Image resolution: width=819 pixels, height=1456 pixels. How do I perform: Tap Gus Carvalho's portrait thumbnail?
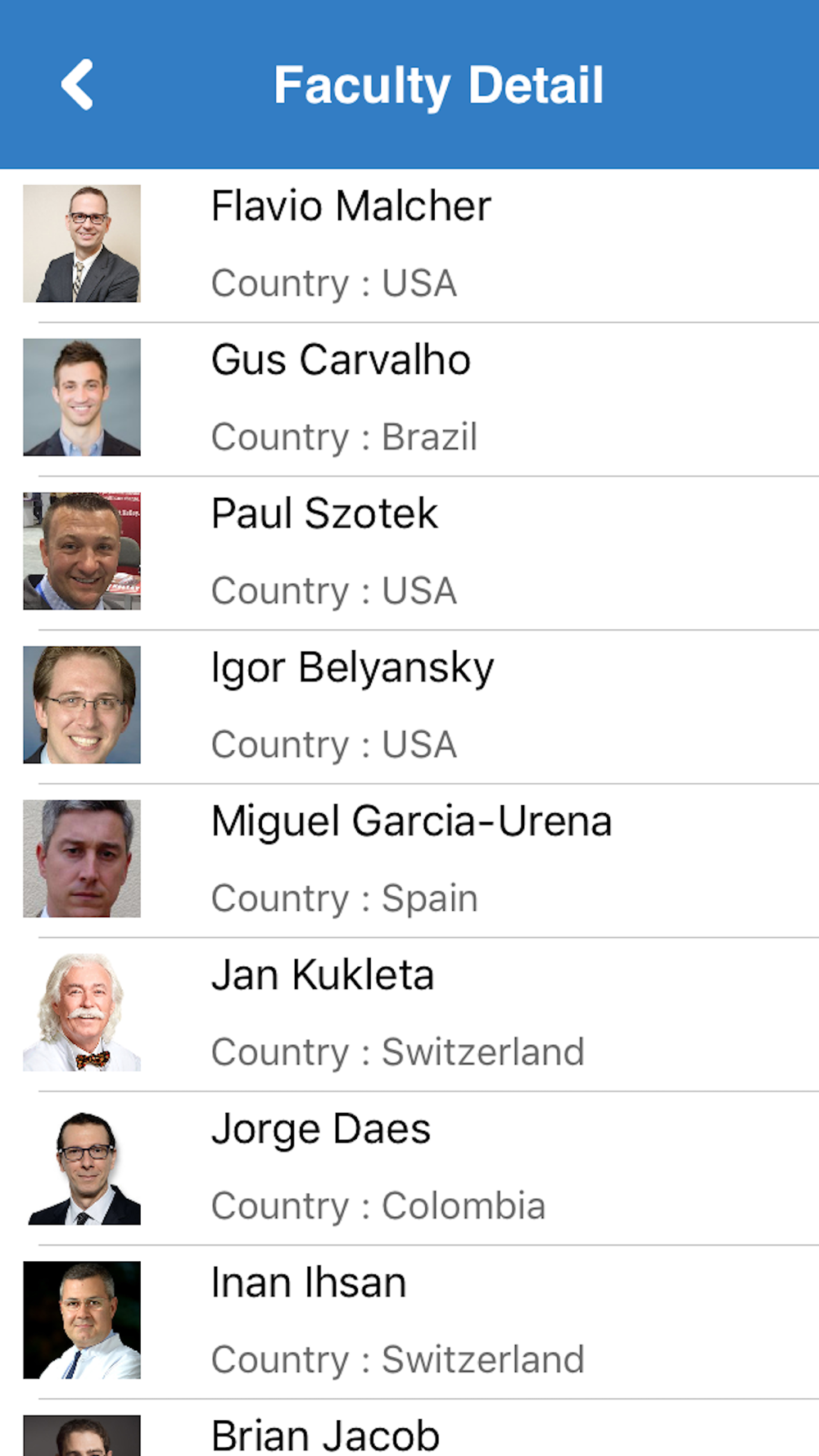click(82, 397)
